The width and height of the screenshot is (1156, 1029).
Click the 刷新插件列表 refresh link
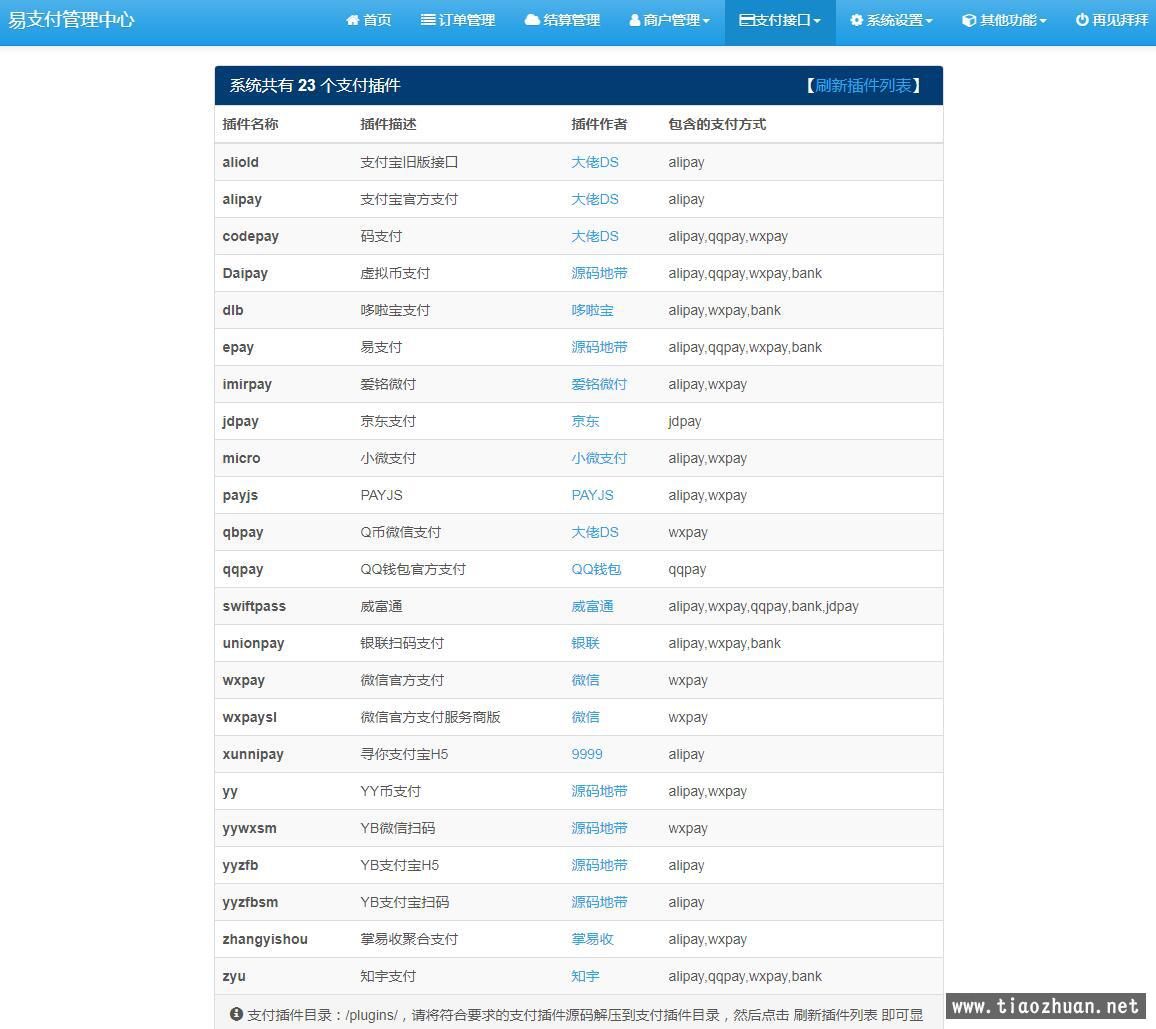point(863,86)
